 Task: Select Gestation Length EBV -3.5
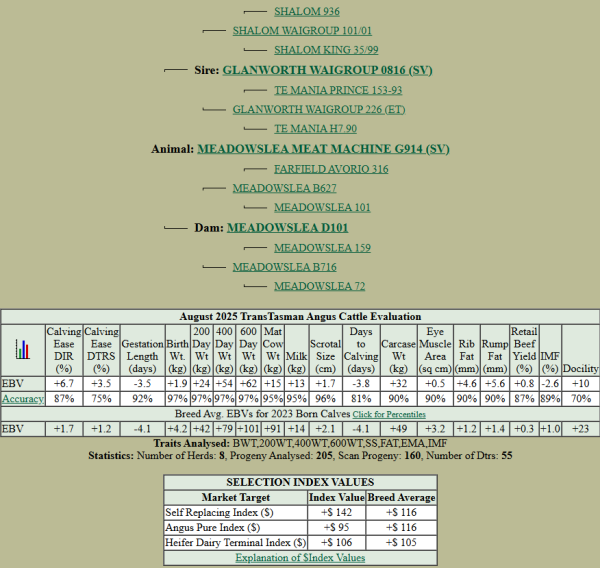click(x=142, y=384)
